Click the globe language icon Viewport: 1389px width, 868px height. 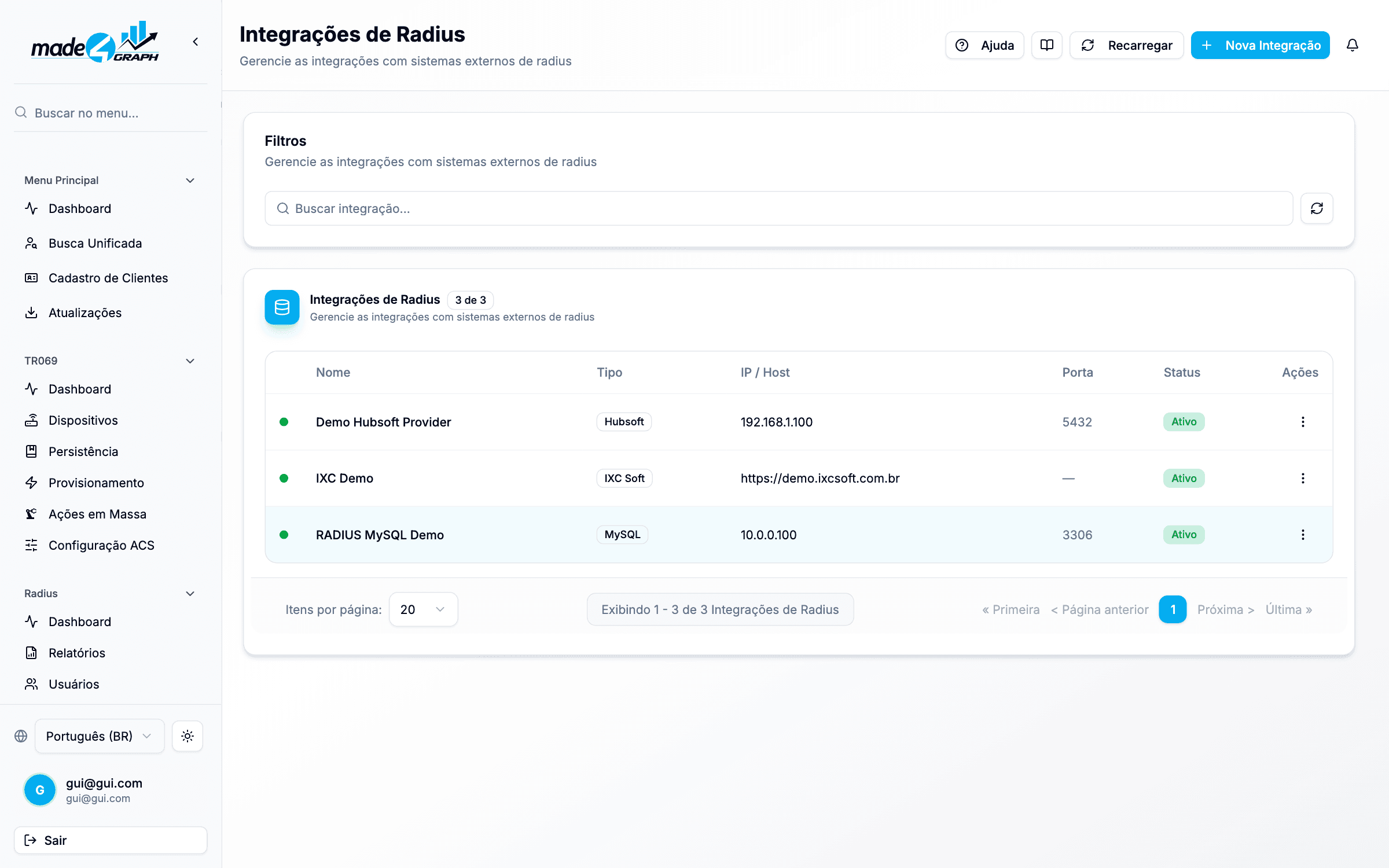(21, 736)
